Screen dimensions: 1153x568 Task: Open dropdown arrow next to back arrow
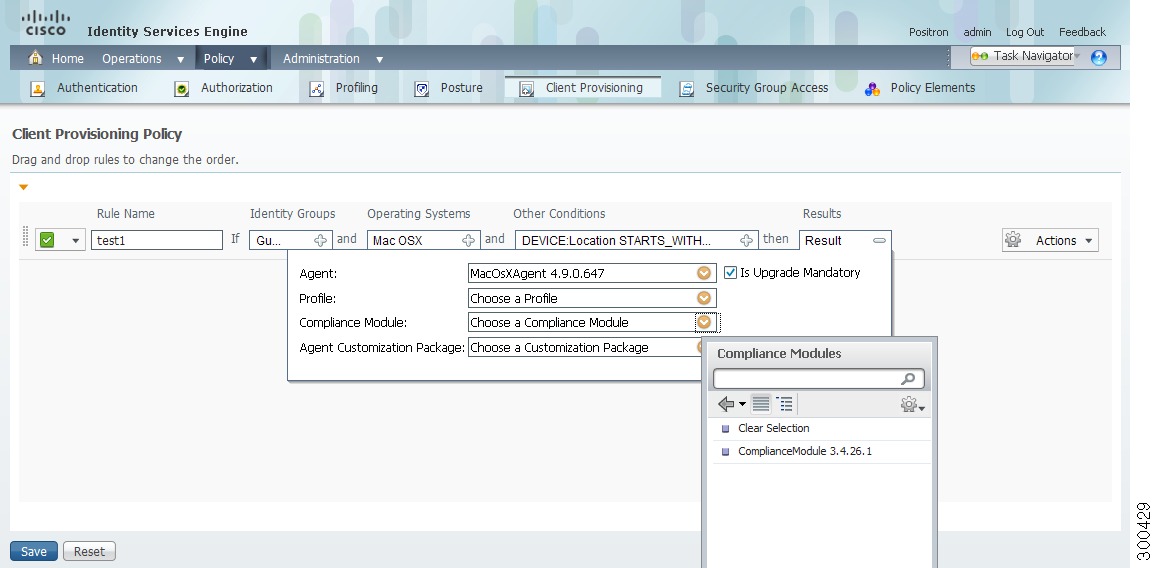click(x=742, y=405)
